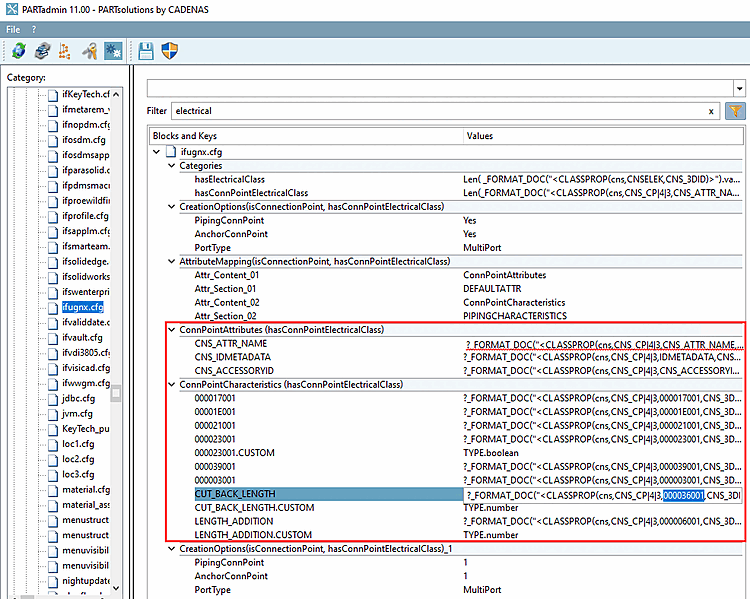Screen dimensions: 750x599
Task: Collapse the AttributeMapping block
Action: pyautogui.click(x=171, y=261)
